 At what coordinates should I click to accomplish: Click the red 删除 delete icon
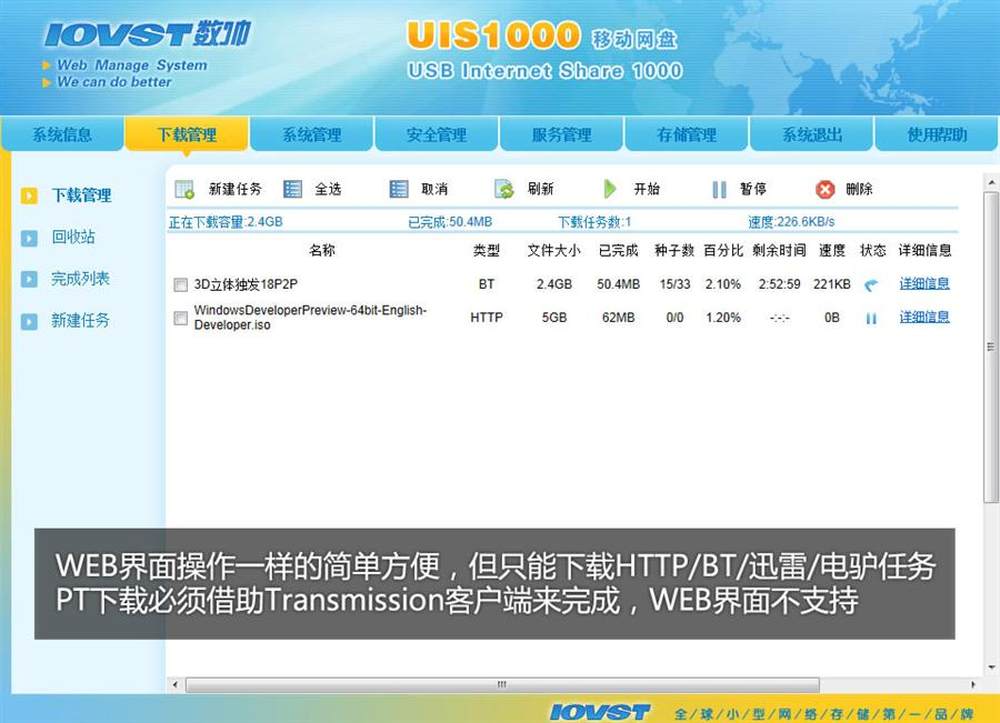pos(825,189)
